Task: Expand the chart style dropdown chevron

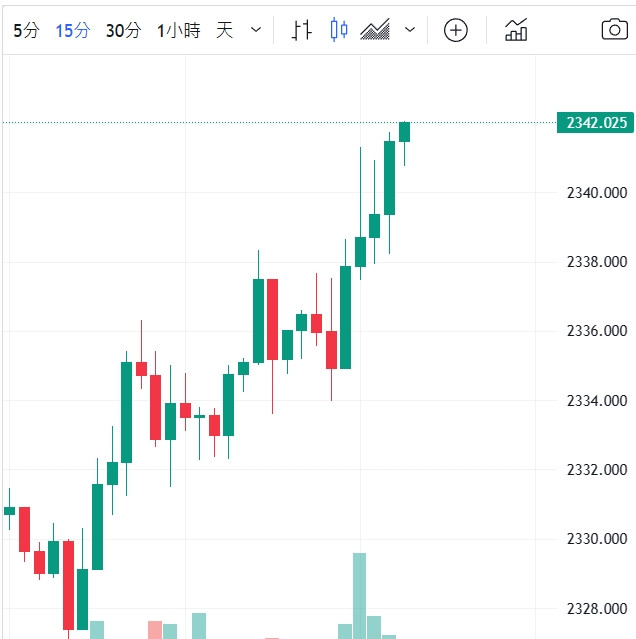Action: [x=409, y=30]
